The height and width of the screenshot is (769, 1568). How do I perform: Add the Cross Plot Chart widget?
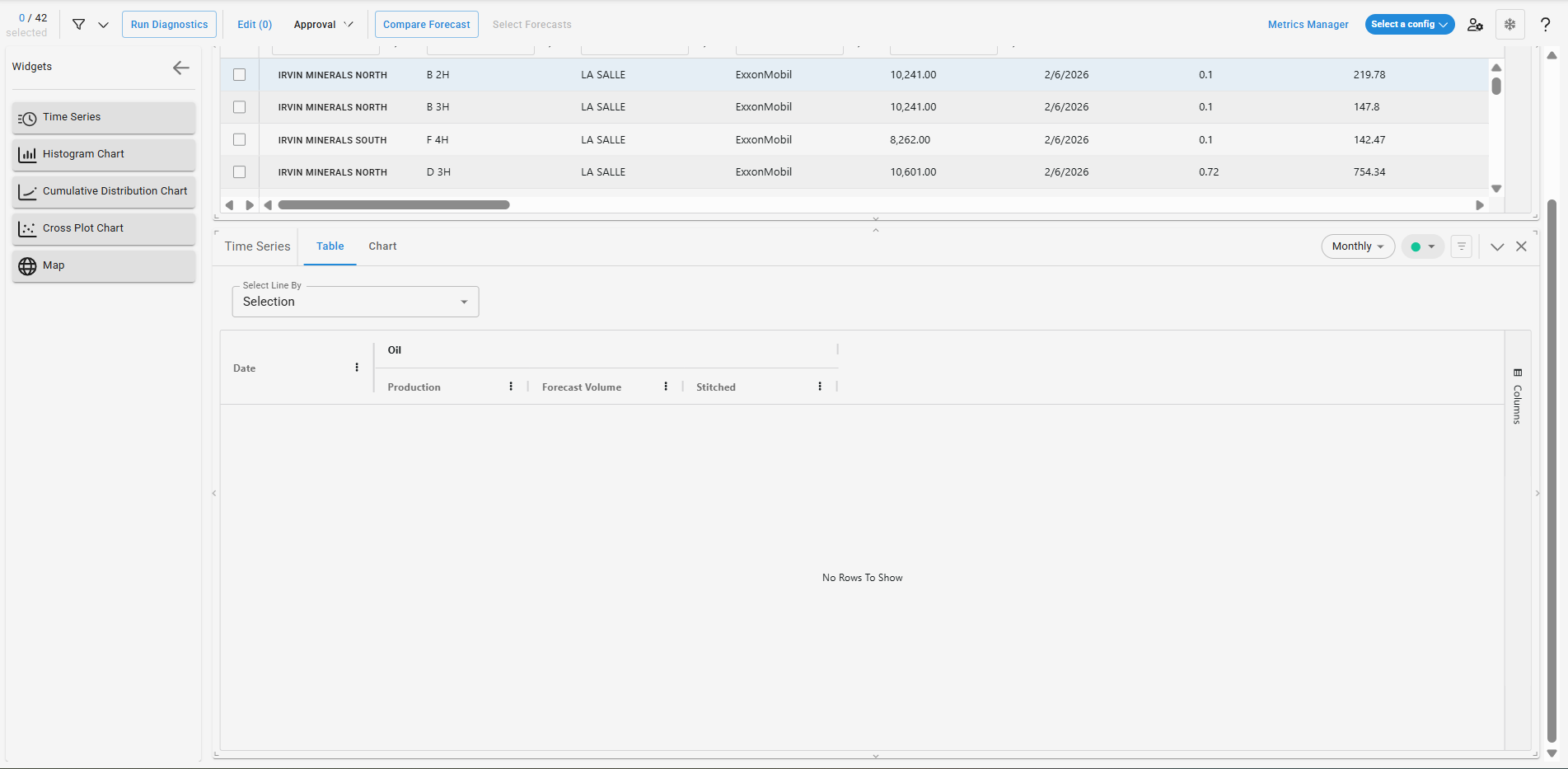point(104,229)
